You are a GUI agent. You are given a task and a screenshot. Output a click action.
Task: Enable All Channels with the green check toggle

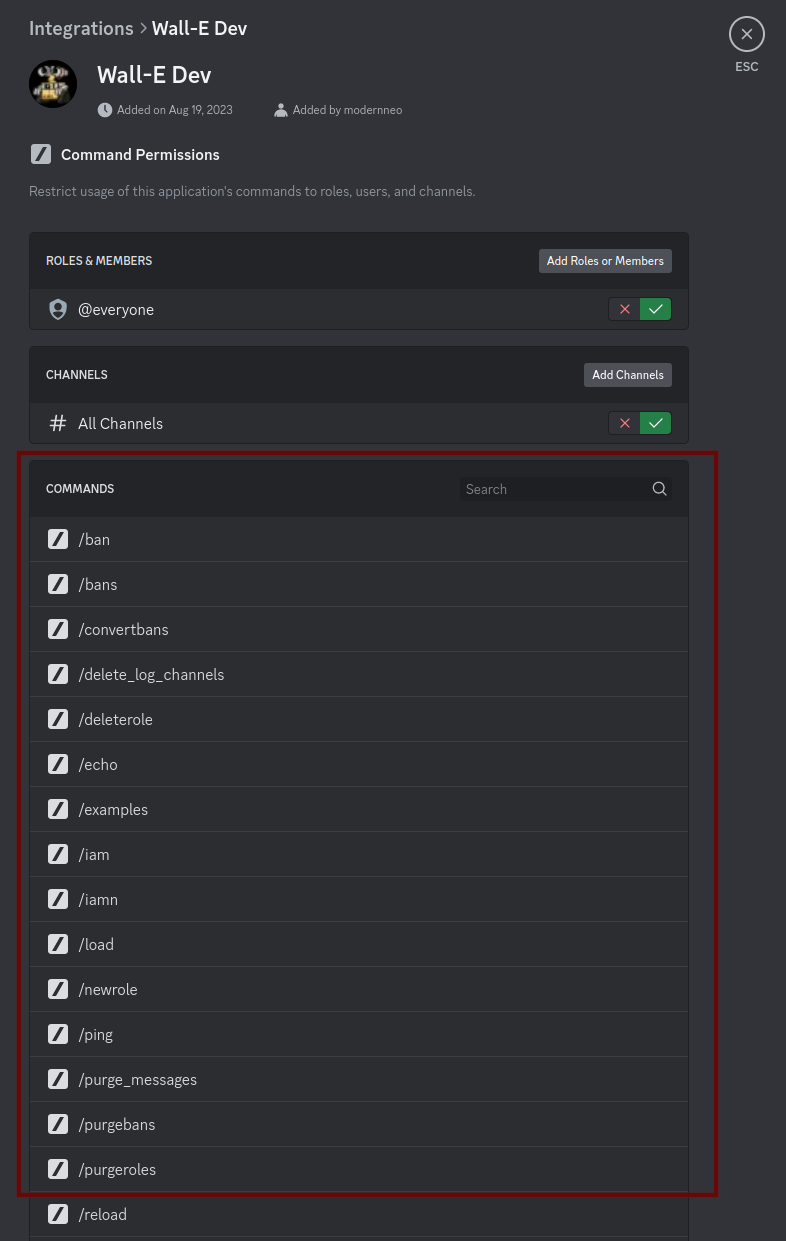tap(655, 423)
